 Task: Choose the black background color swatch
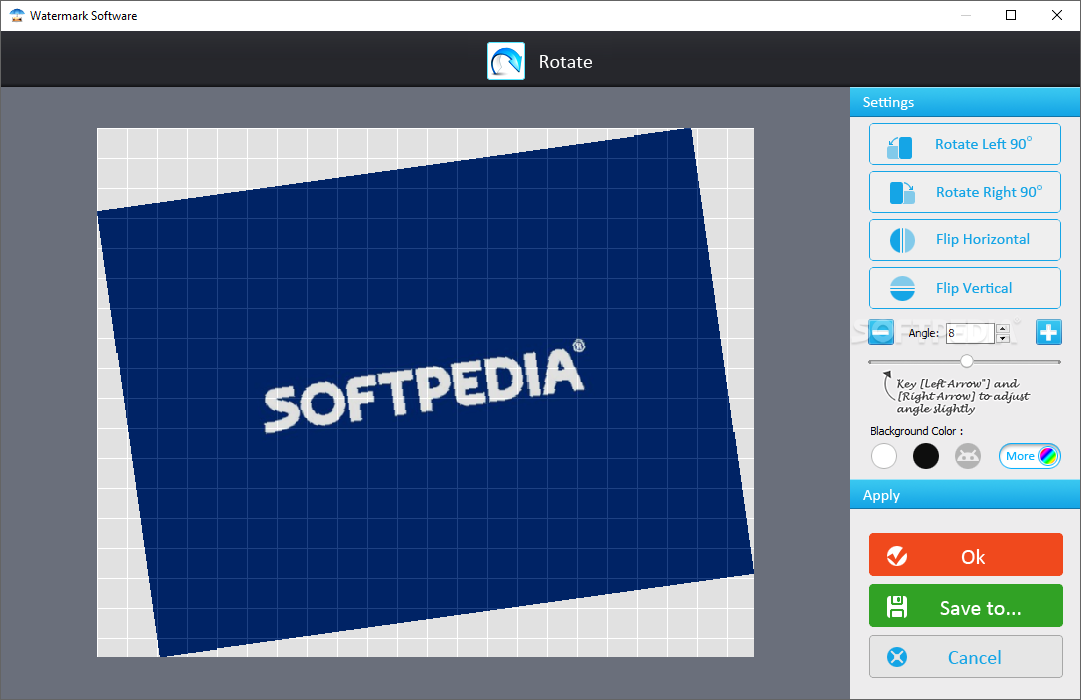(x=926, y=456)
